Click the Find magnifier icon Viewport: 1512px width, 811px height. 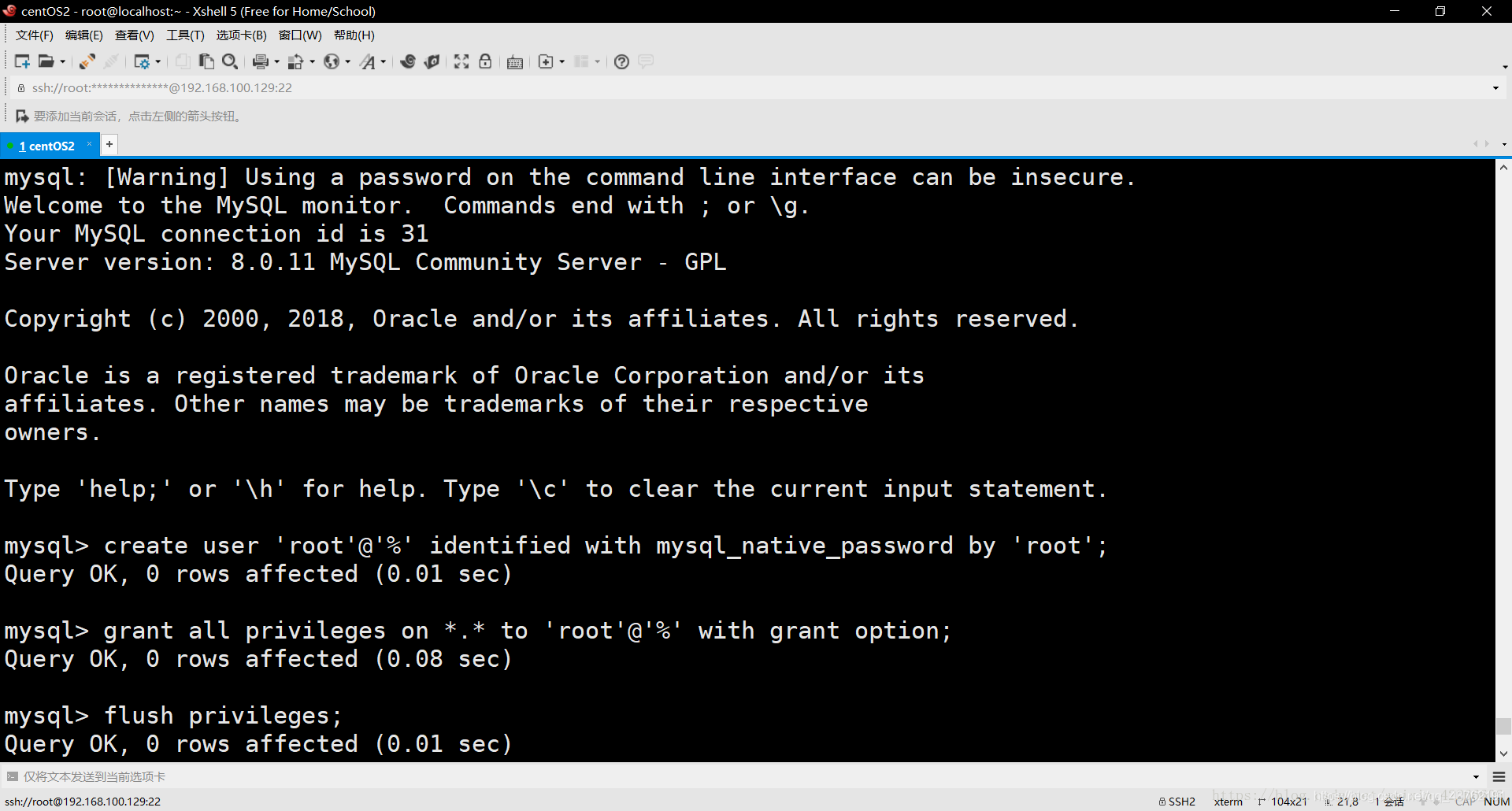(x=230, y=61)
